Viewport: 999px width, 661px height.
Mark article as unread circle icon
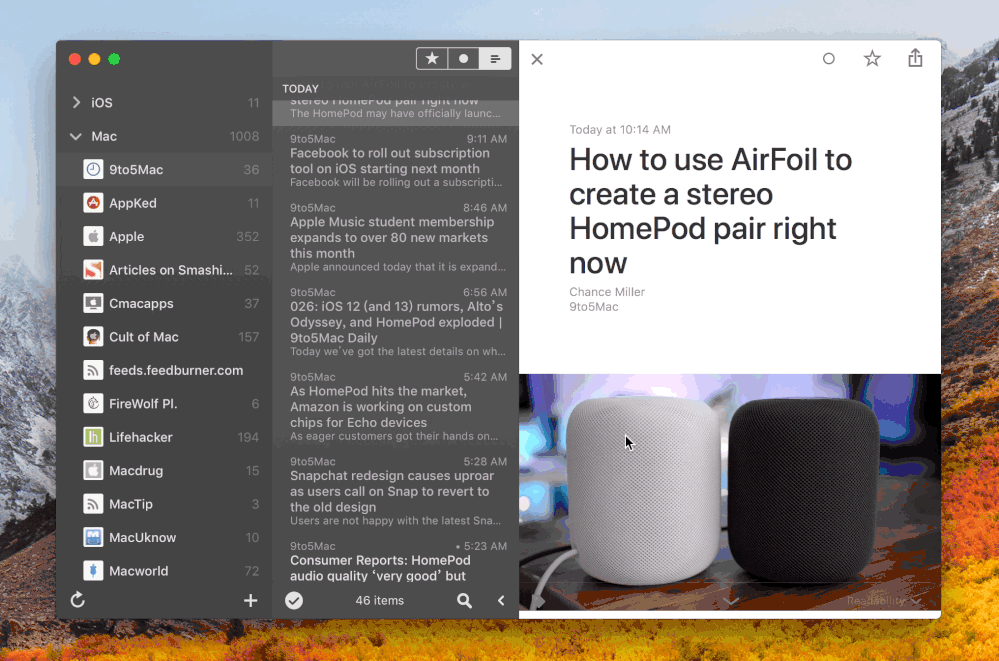point(828,59)
